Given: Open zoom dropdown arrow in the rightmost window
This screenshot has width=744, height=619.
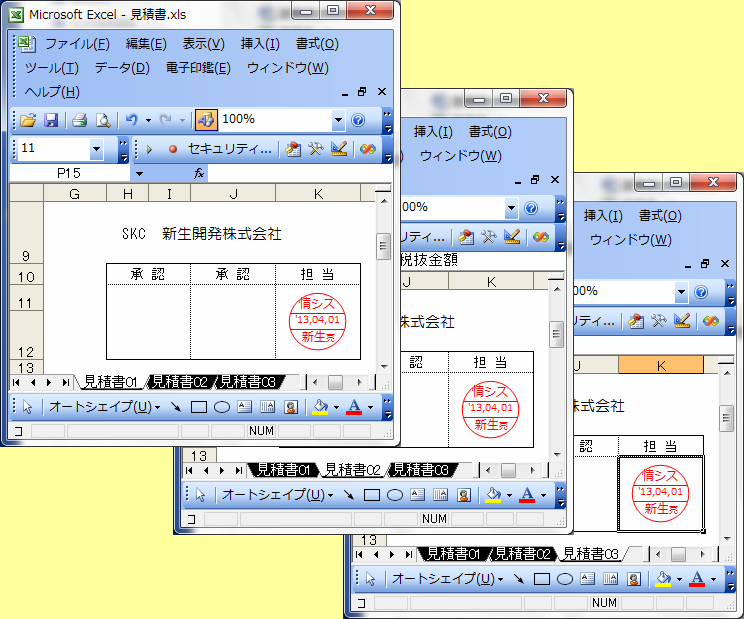Looking at the screenshot, I should point(681,292).
